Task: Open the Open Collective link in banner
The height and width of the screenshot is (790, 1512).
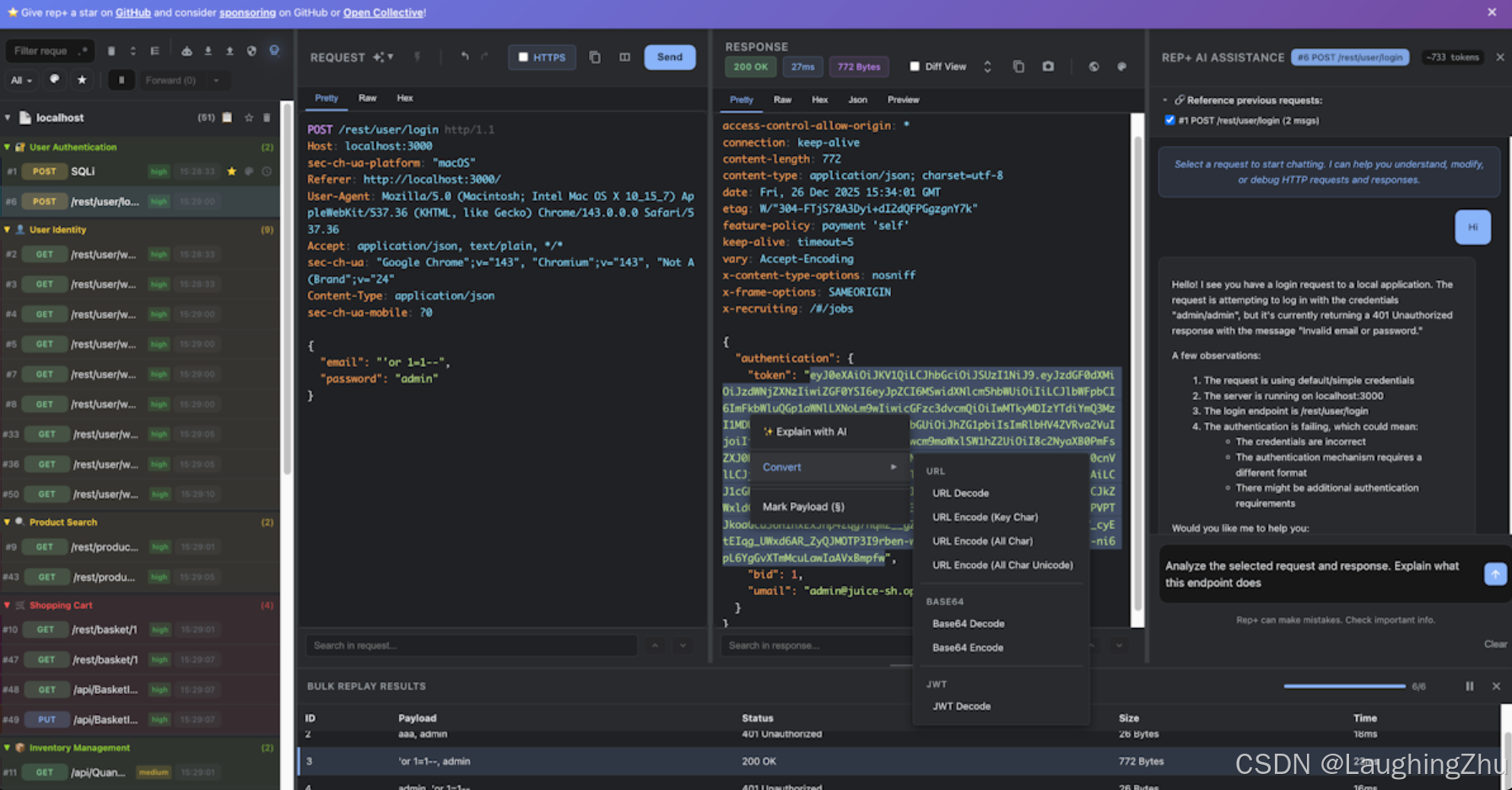Action: click(383, 13)
